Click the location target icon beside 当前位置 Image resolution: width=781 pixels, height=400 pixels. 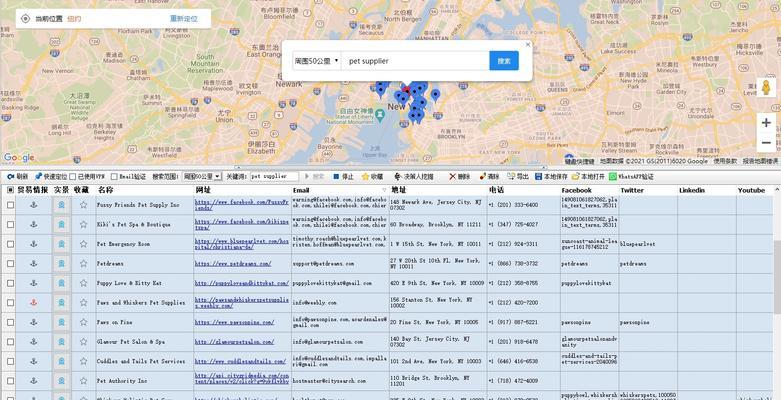(25, 19)
